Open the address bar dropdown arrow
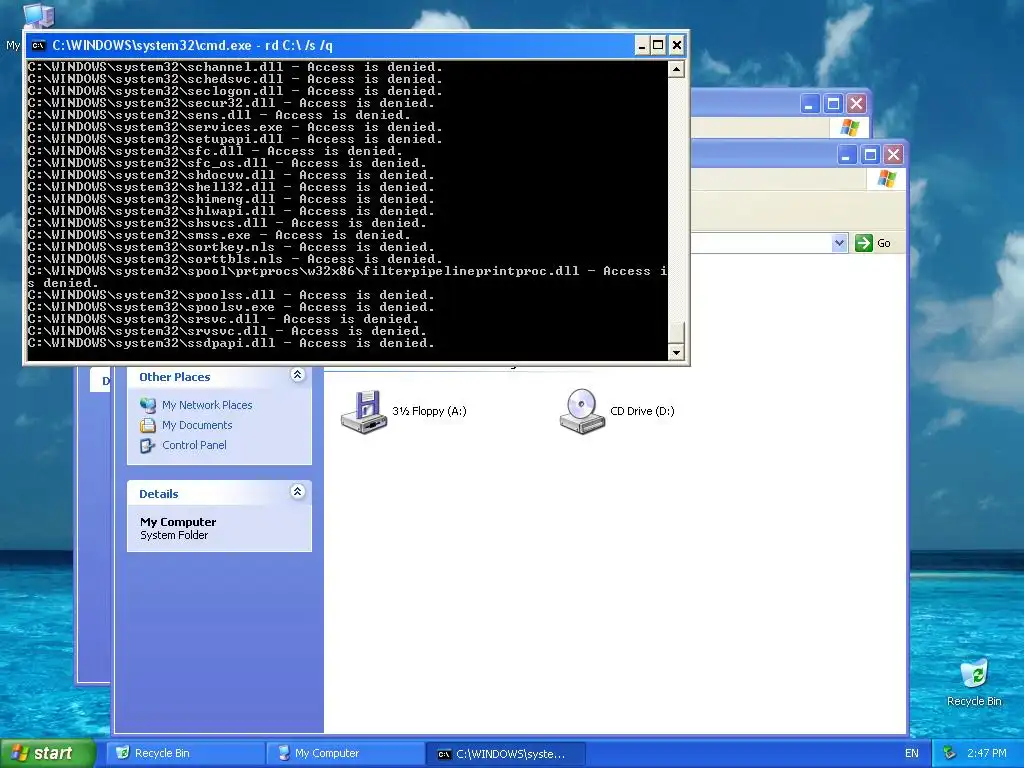1024x768 pixels. [x=839, y=243]
